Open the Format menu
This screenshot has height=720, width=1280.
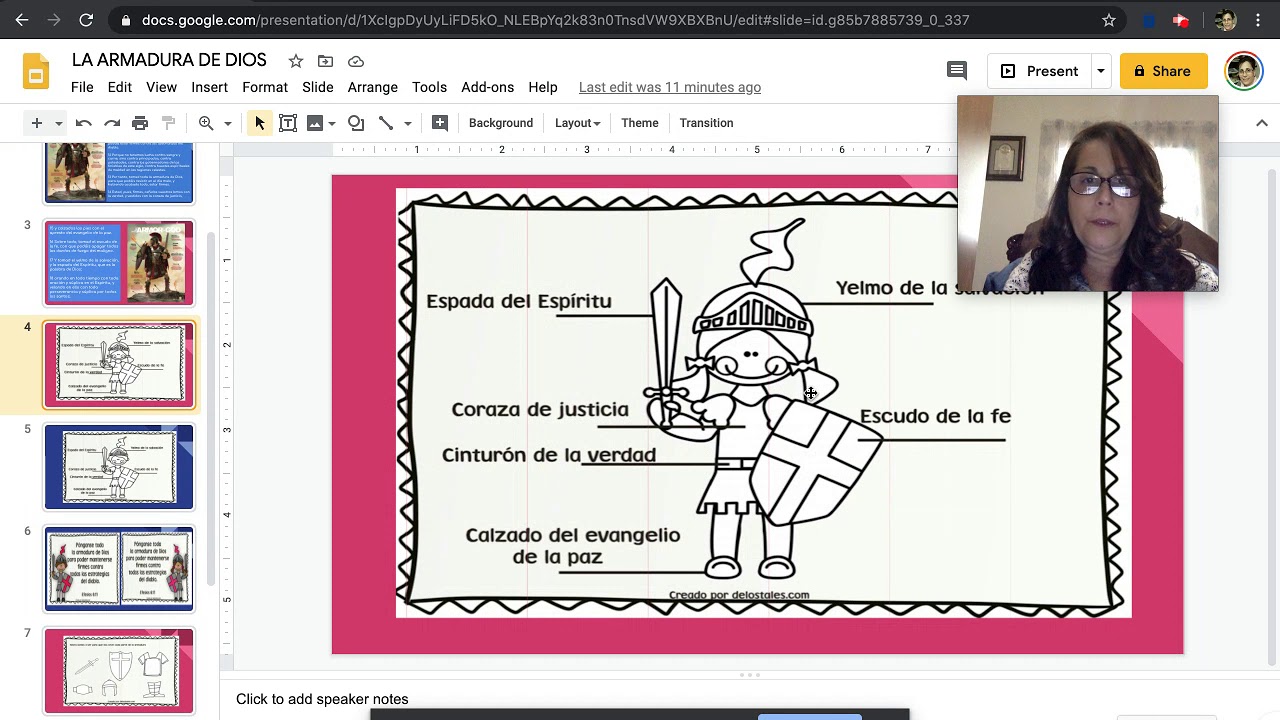tap(265, 87)
